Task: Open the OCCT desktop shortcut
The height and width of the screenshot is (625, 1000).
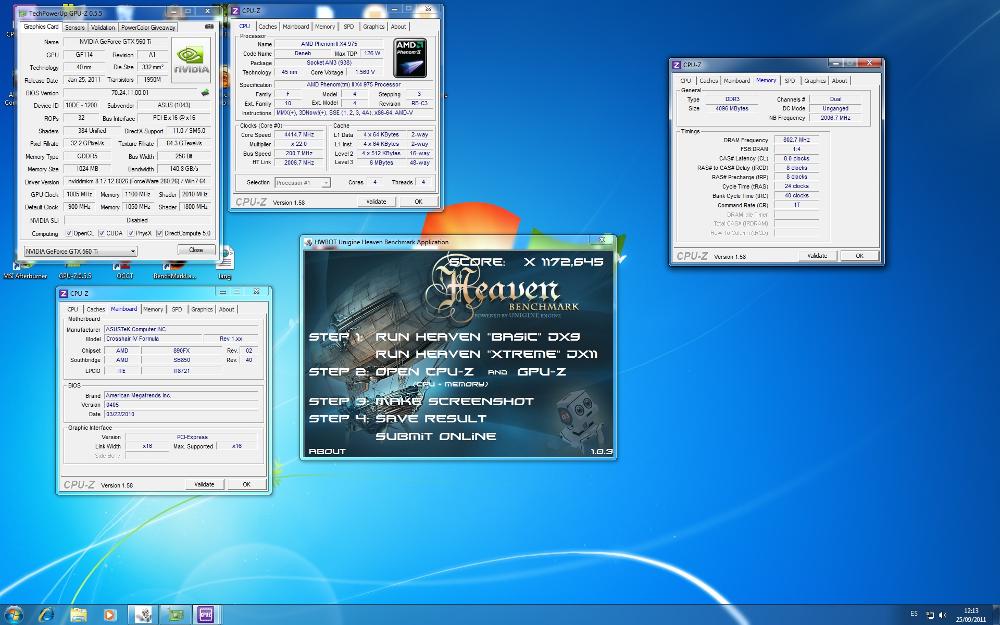Action: click(125, 271)
